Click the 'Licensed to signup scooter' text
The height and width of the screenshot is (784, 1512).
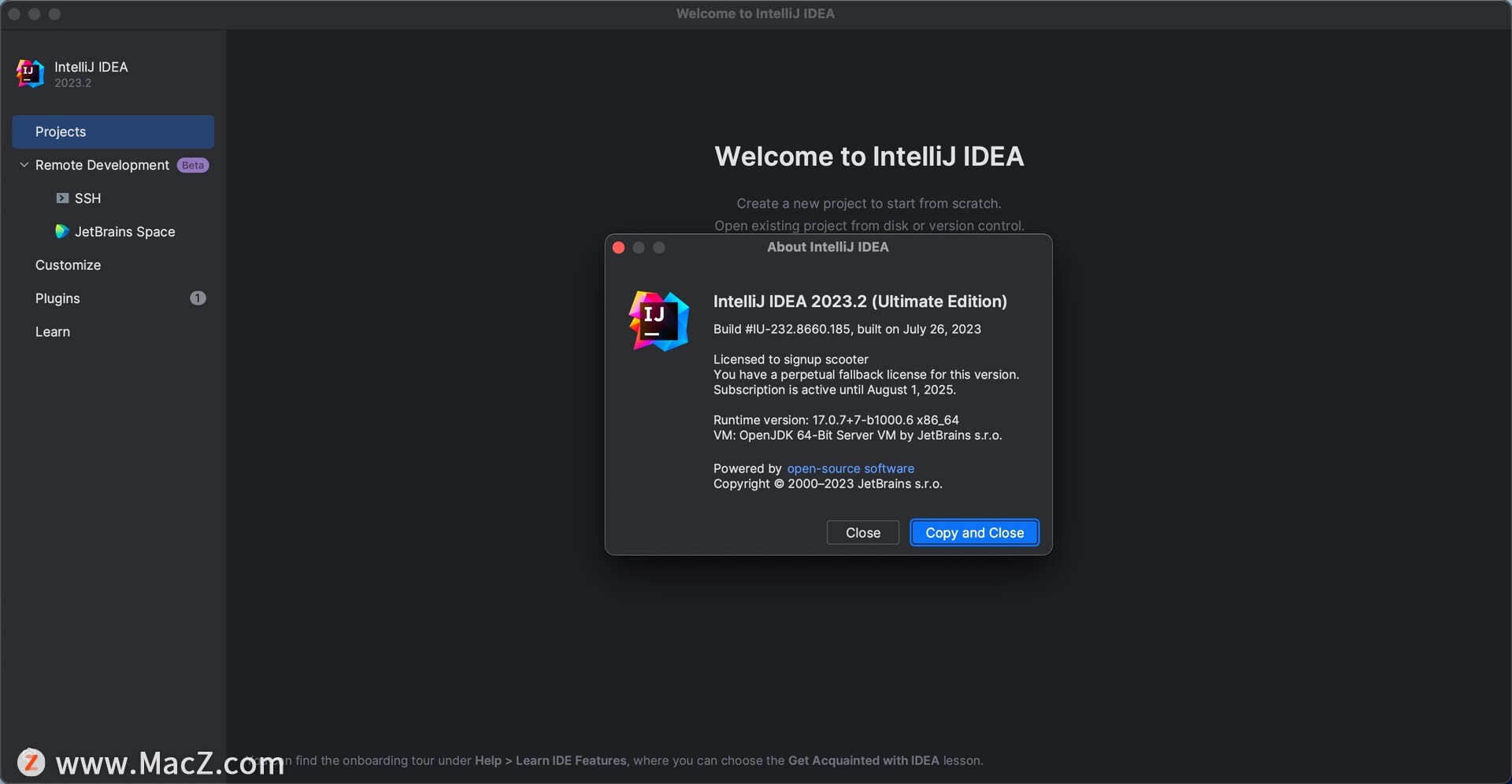791,359
